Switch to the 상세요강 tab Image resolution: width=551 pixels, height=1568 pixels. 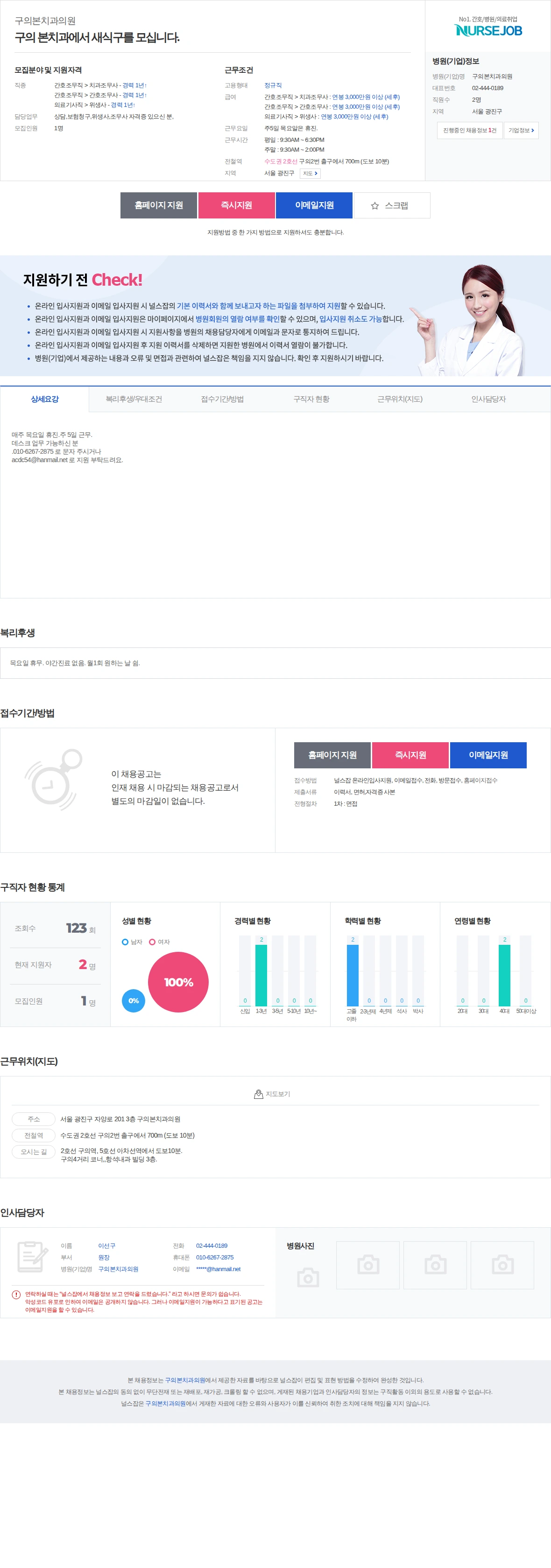pyautogui.click(x=44, y=399)
